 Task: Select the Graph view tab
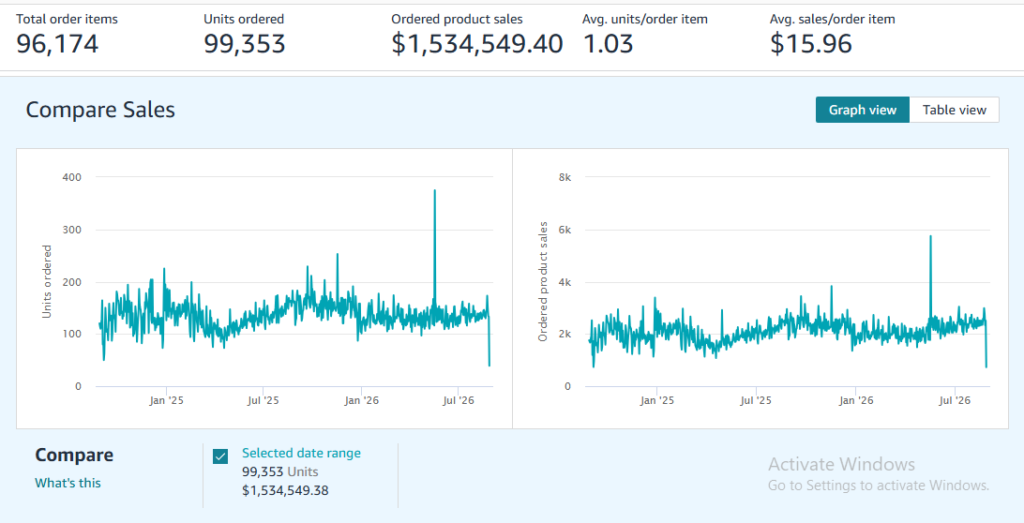862,110
